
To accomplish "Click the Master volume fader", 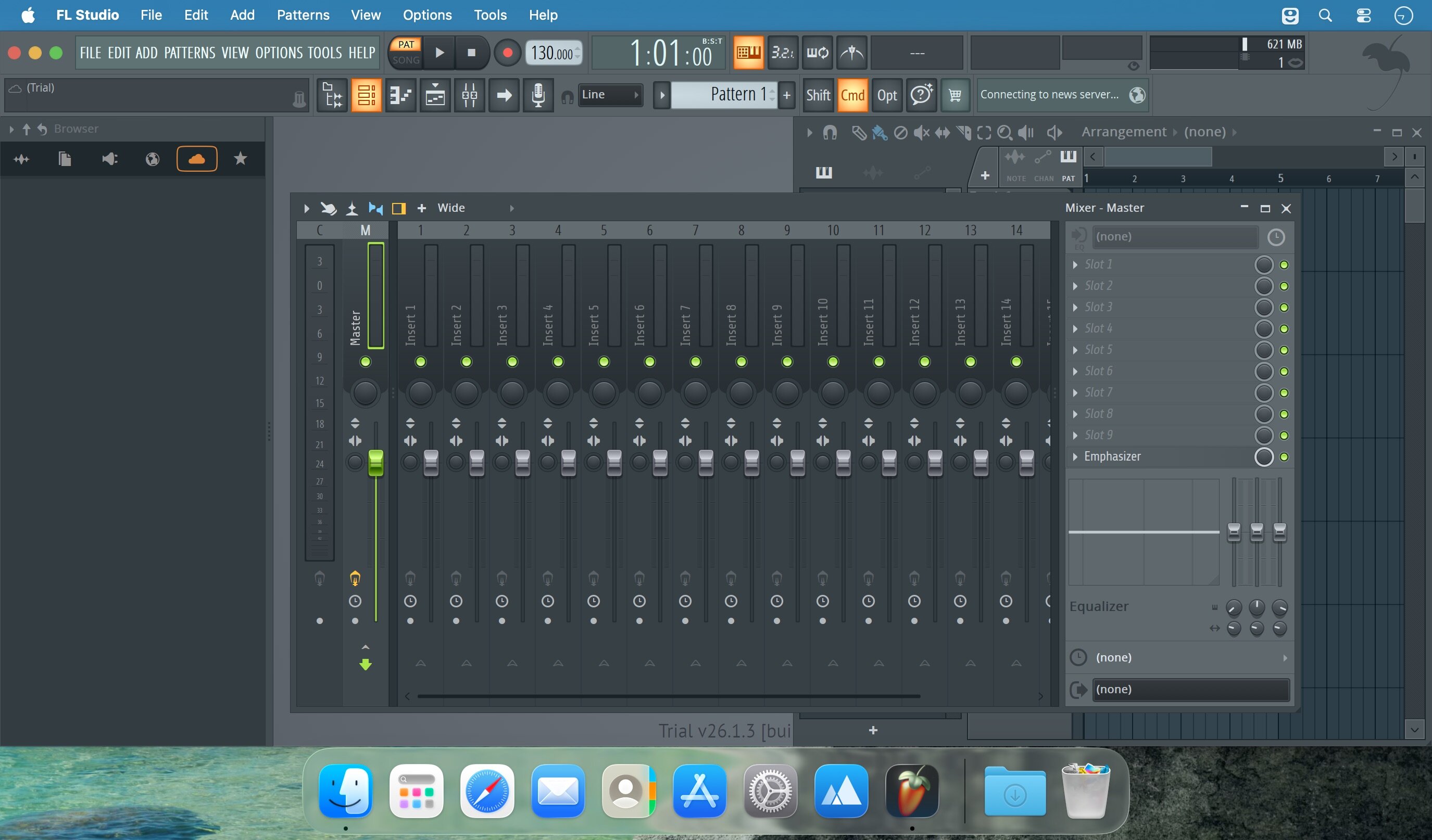I will click(x=375, y=462).
